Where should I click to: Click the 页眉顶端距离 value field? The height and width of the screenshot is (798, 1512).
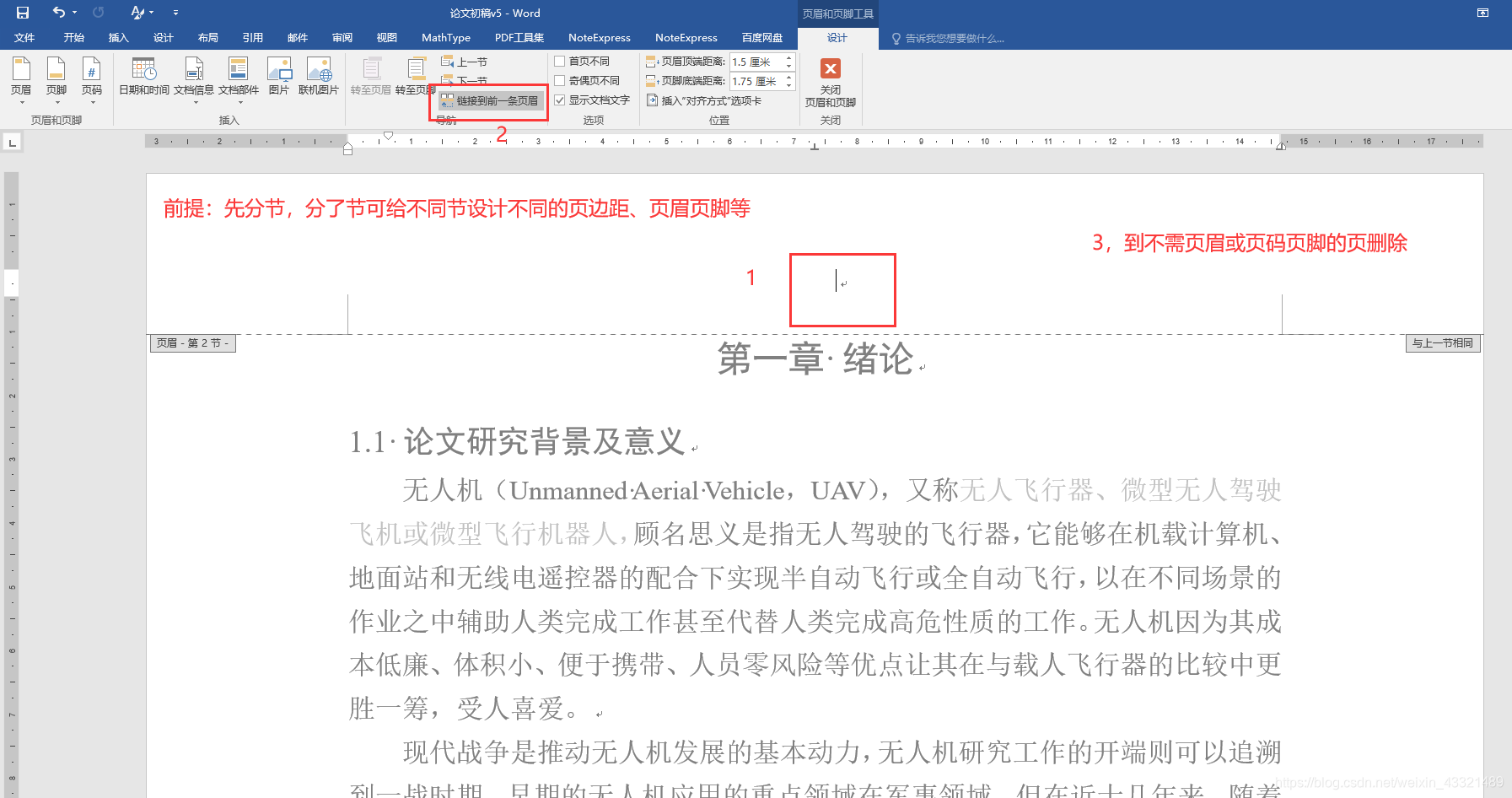point(756,62)
